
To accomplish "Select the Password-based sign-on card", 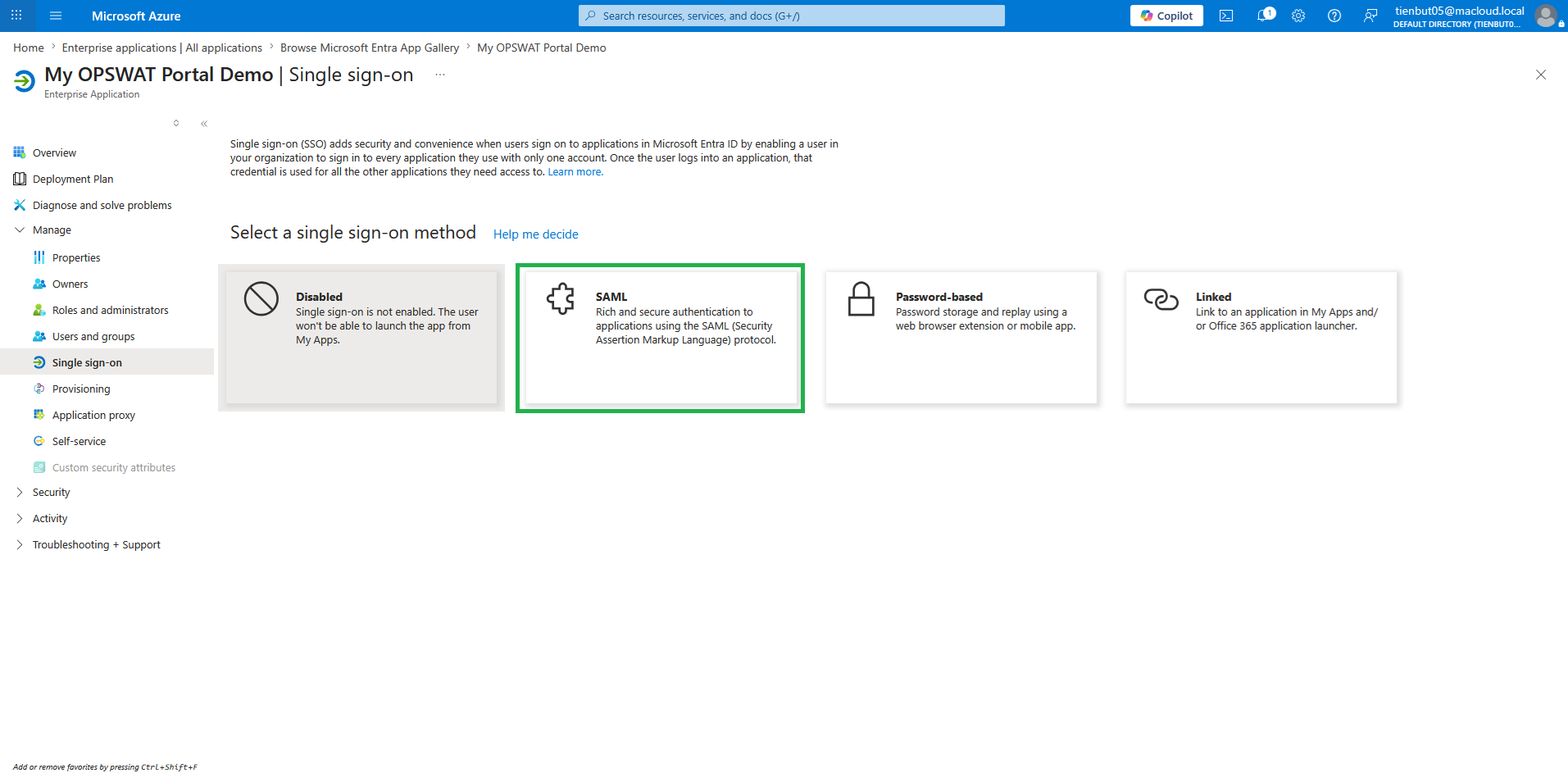I will coord(961,338).
